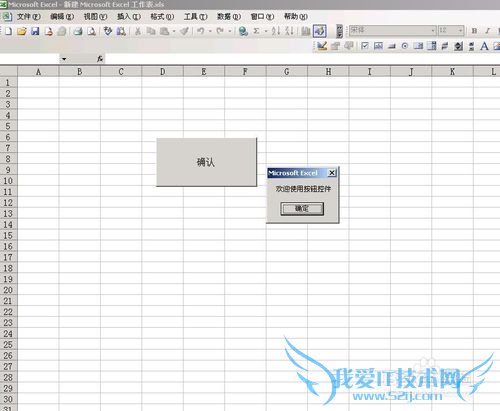Open the 格式 (Format) menu

(162, 16)
